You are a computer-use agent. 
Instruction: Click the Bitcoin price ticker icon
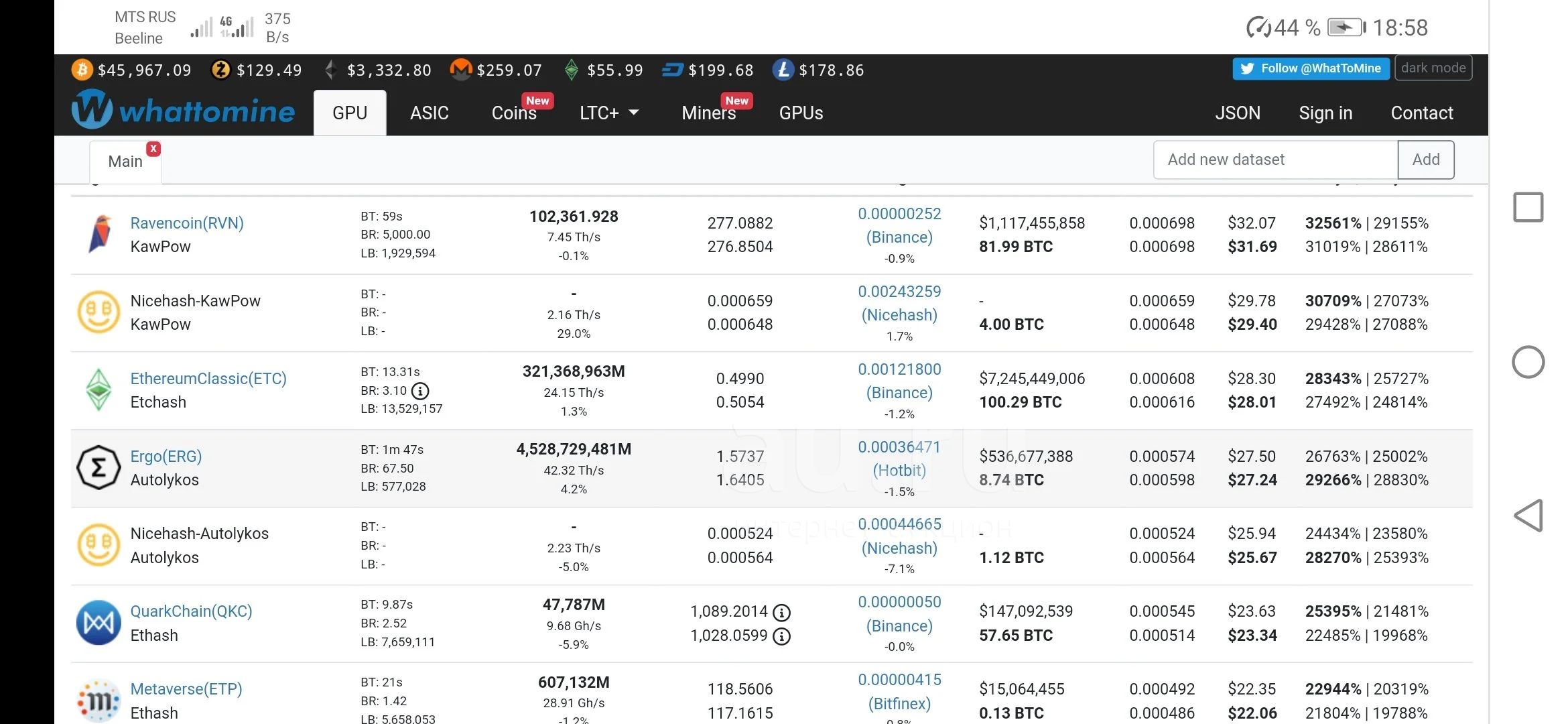tap(82, 70)
